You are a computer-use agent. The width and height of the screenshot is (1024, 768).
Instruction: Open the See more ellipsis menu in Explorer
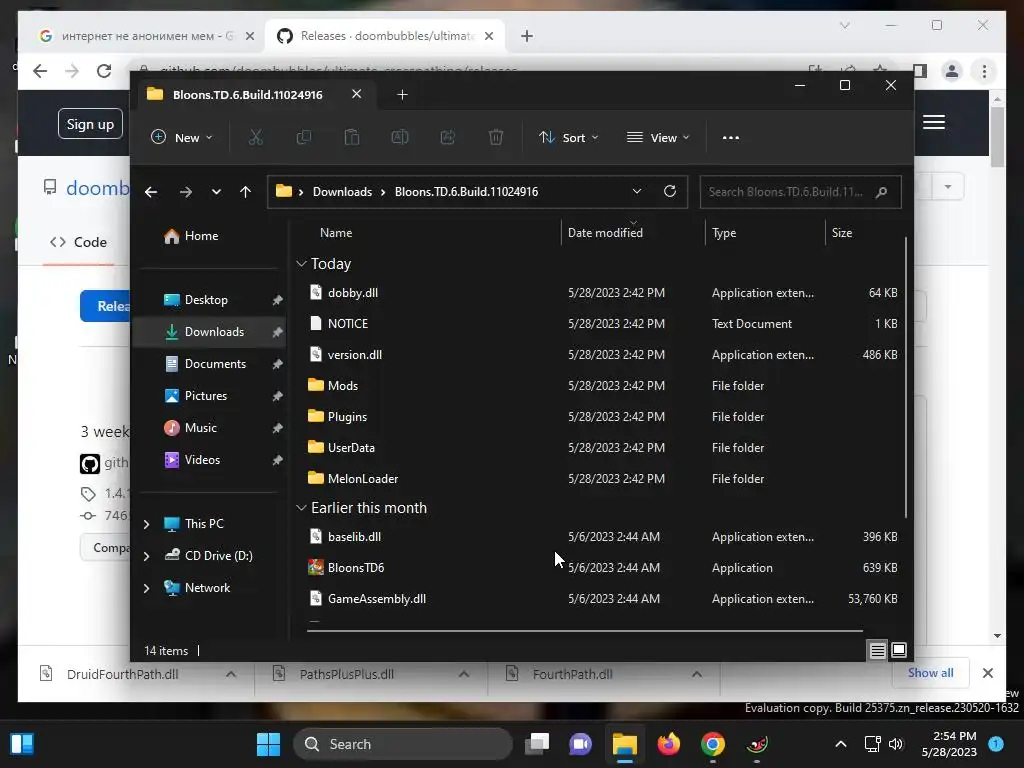pos(731,138)
